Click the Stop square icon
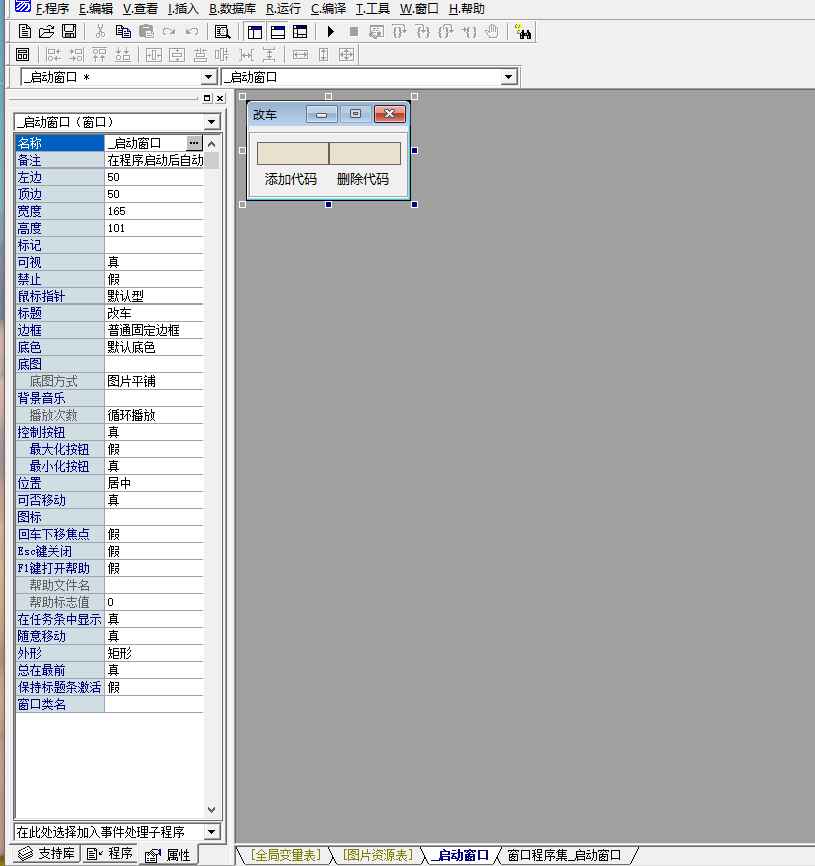The image size is (815, 866). (x=354, y=31)
